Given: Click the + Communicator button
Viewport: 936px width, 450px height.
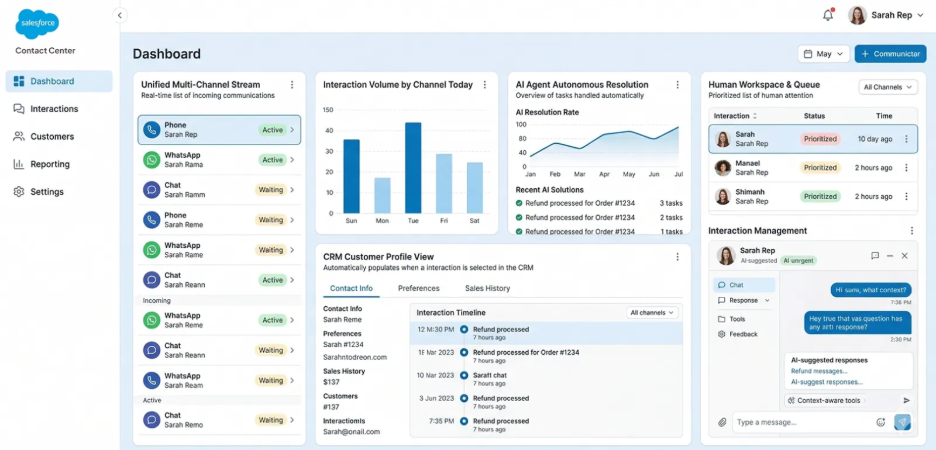Looking at the screenshot, I should click(x=890, y=54).
